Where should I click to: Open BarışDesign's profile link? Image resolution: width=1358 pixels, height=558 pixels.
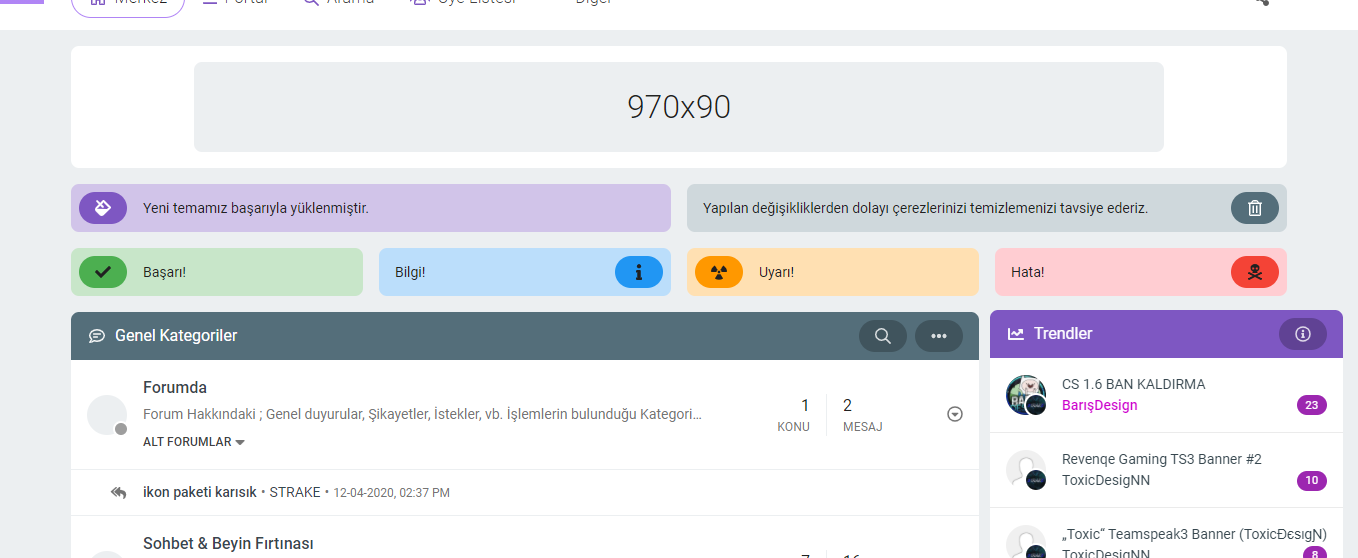[x=1099, y=405]
